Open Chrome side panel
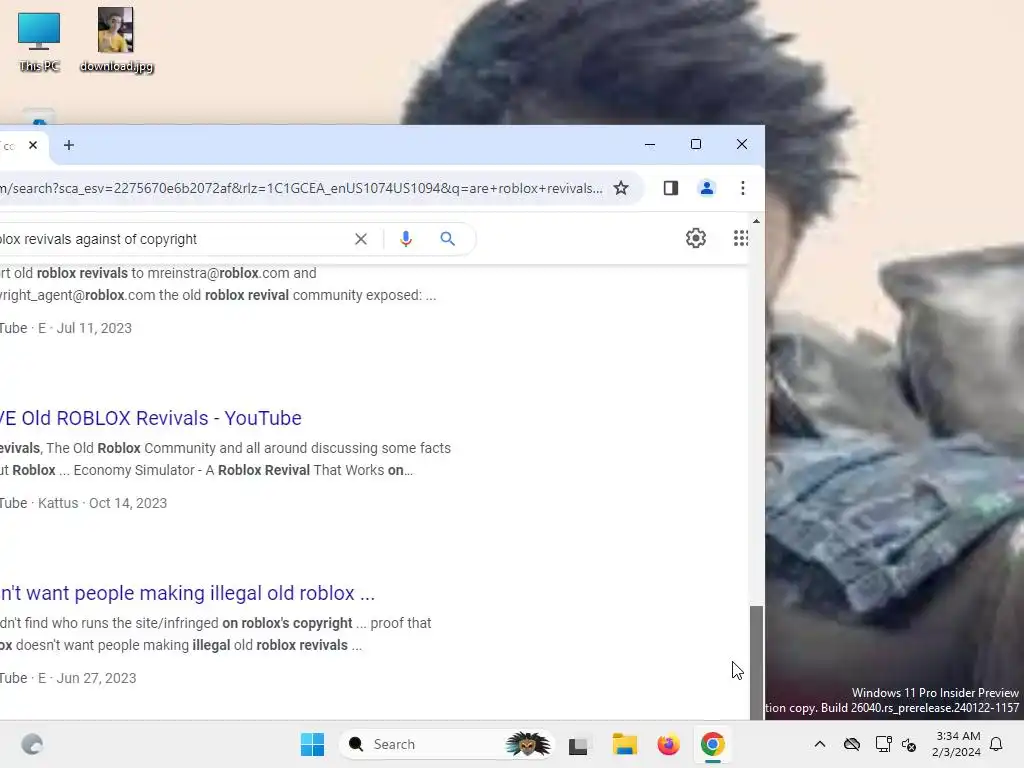The image size is (1024, 768). (x=671, y=188)
